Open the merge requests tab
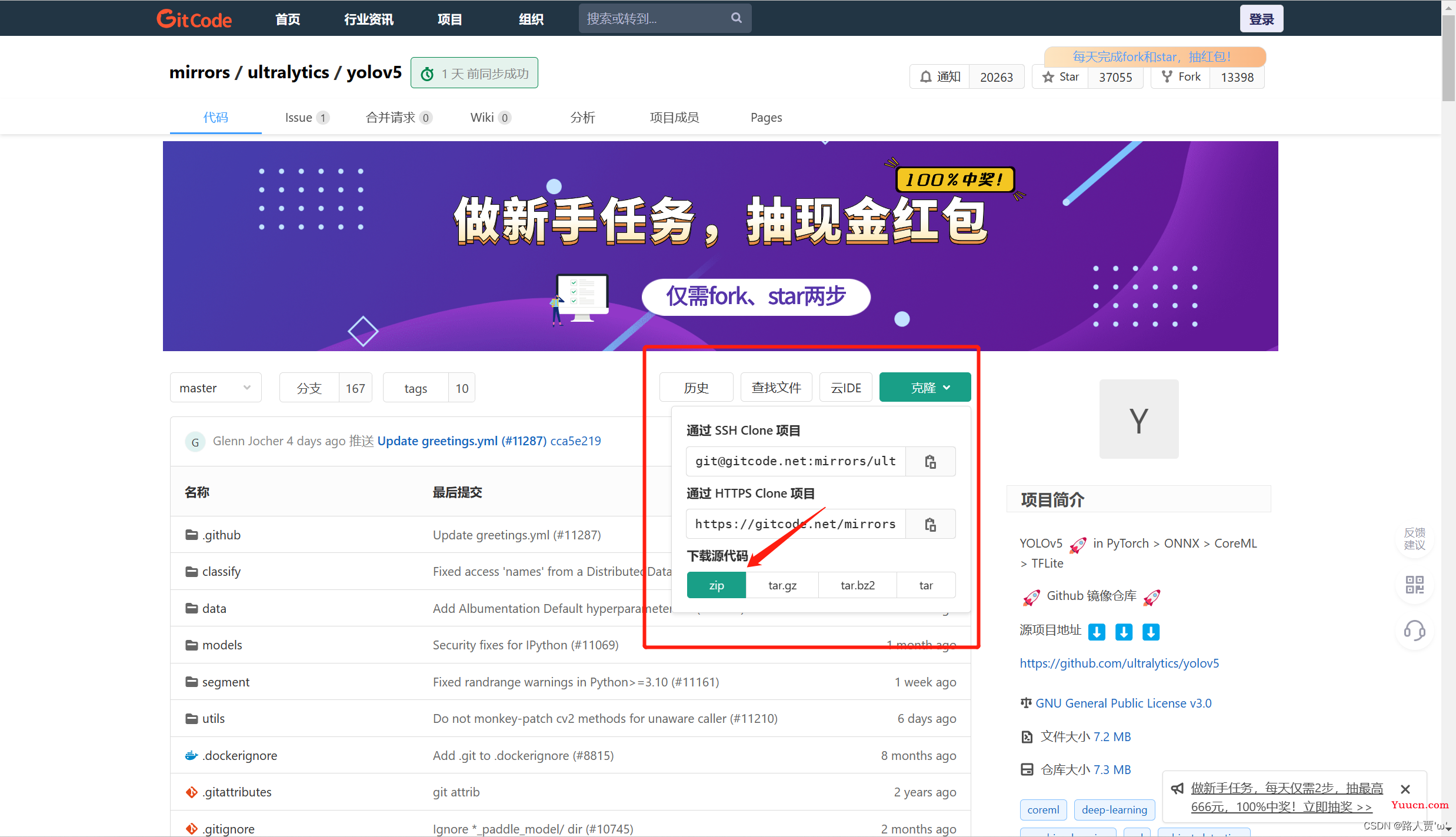 [399, 118]
